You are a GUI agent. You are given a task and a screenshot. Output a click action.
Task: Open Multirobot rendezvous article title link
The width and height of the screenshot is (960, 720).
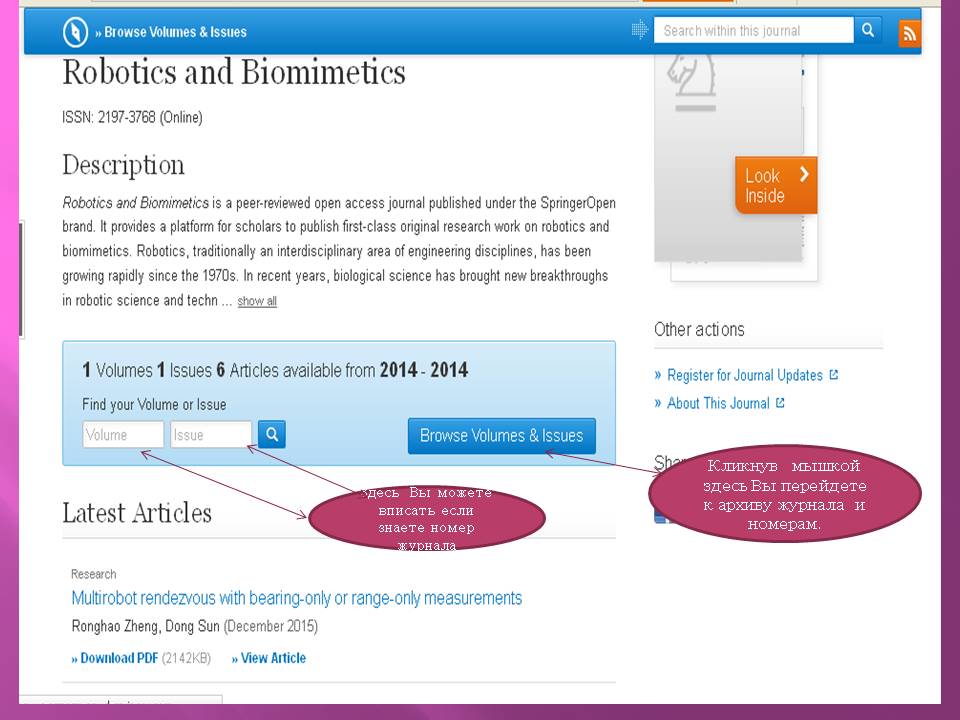pyautogui.click(x=296, y=598)
